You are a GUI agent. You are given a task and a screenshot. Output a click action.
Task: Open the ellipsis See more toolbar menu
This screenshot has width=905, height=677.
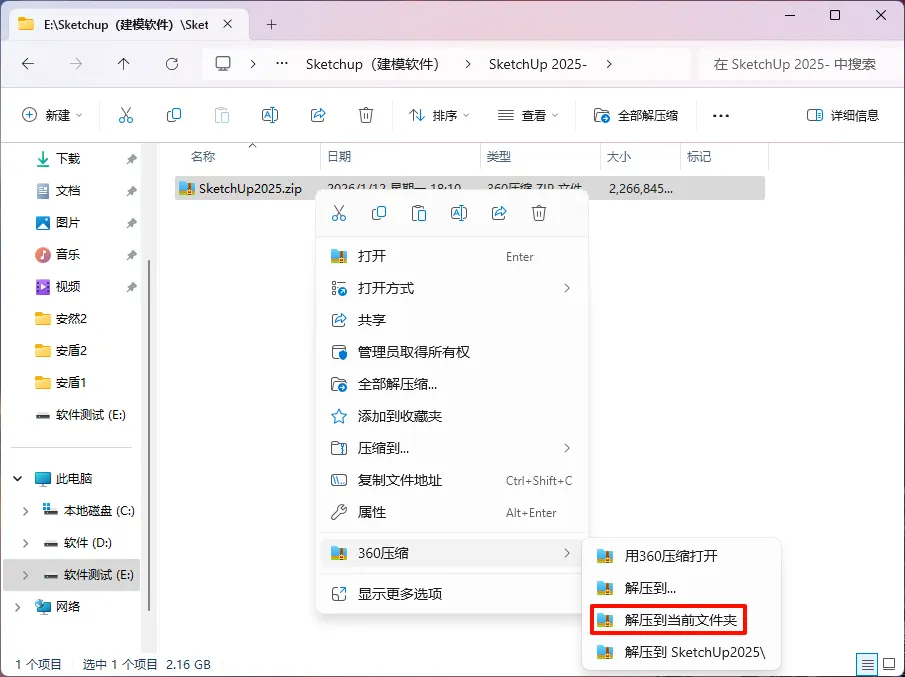(x=721, y=115)
